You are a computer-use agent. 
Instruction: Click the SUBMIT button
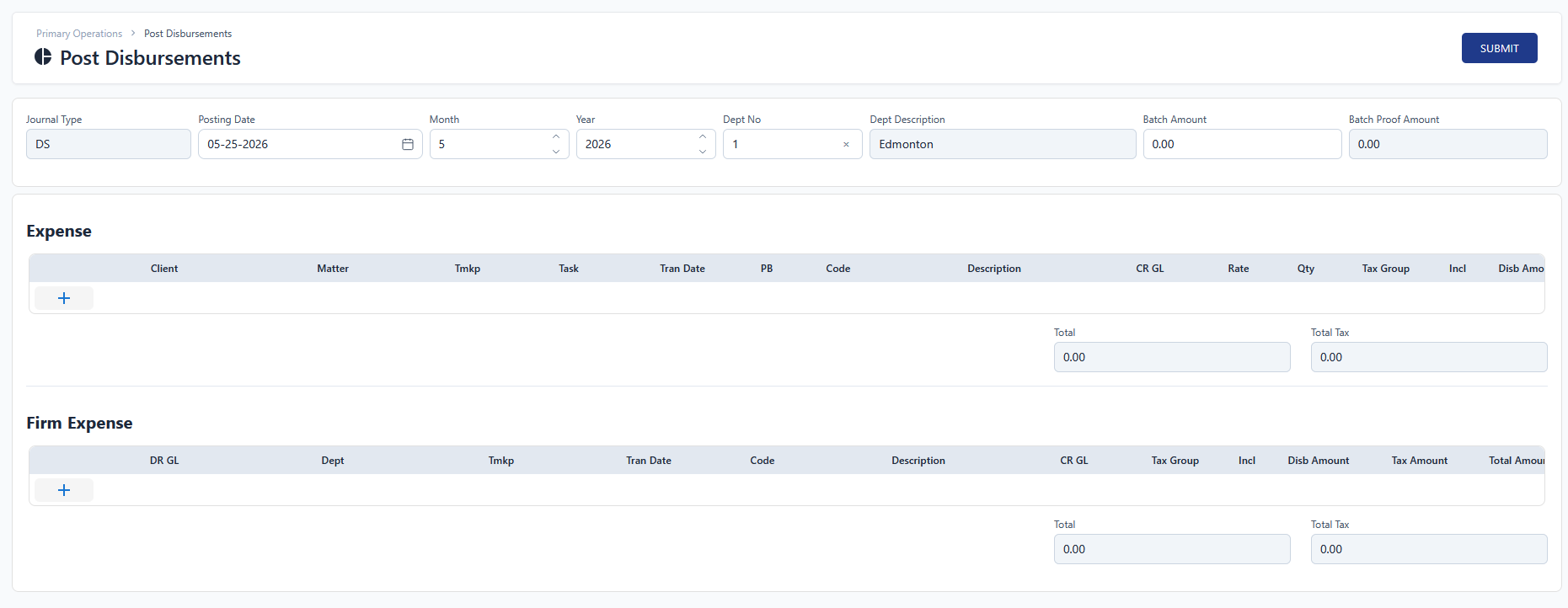click(1499, 48)
